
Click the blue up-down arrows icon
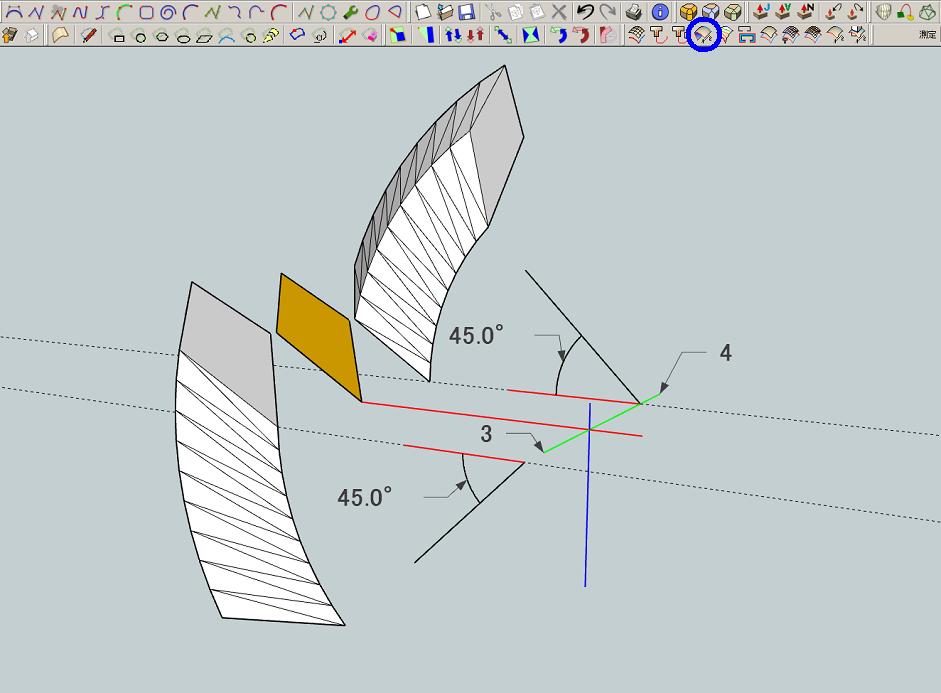[452, 35]
